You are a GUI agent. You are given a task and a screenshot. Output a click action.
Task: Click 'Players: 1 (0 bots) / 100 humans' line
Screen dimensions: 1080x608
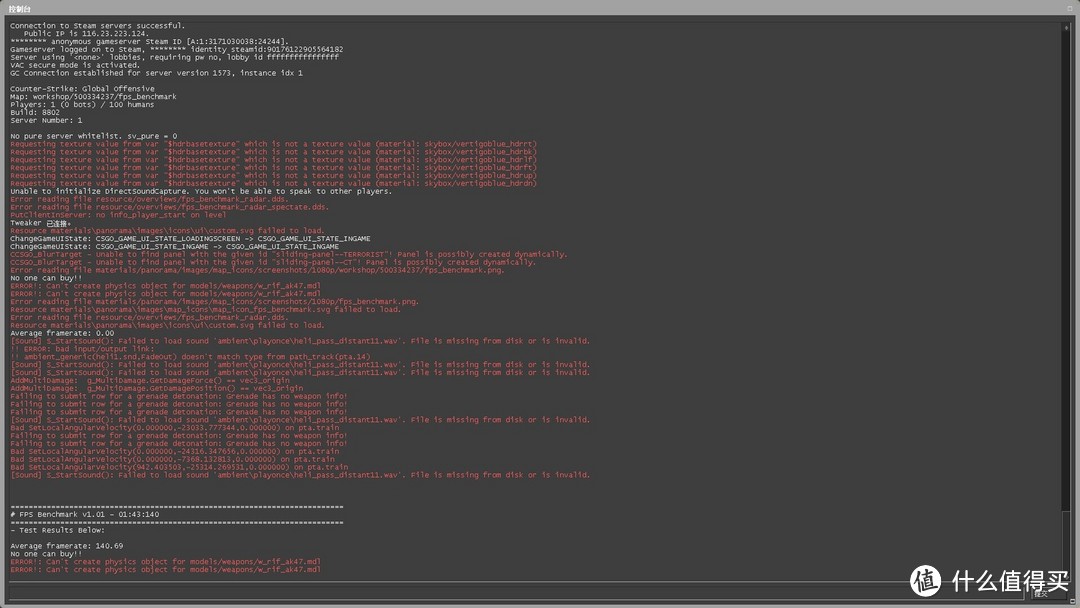(83, 105)
